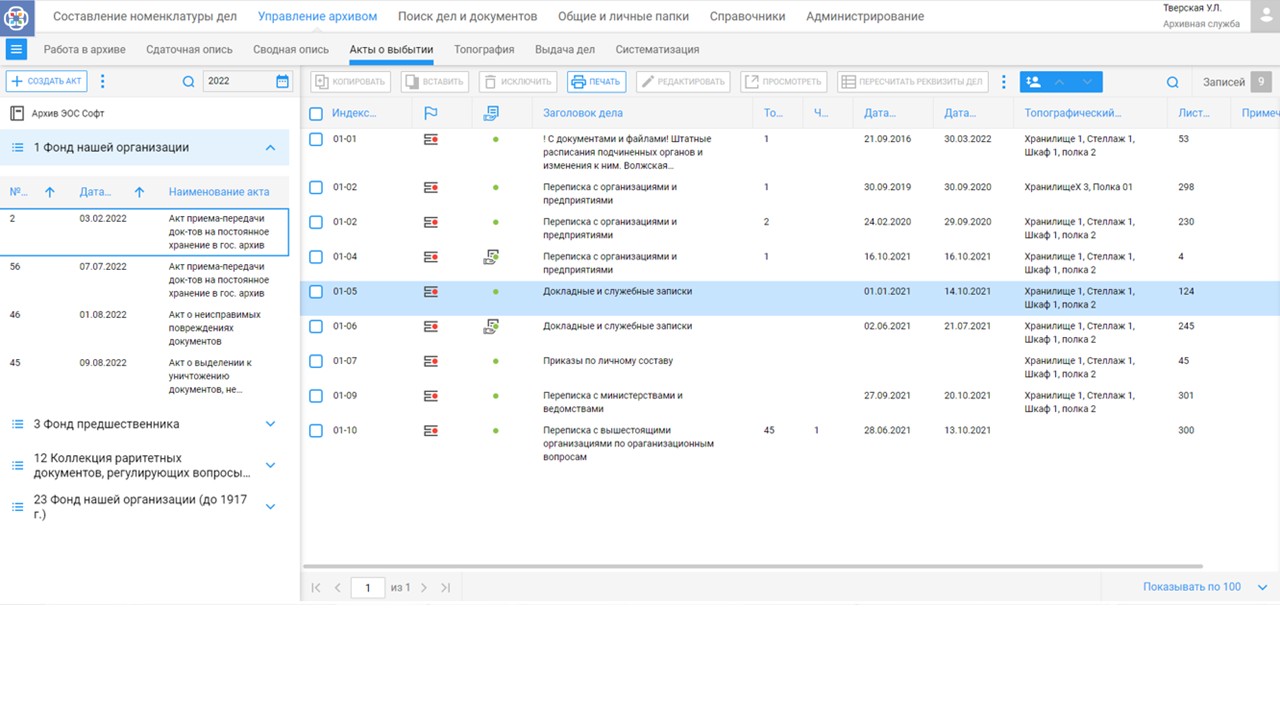Collapse the 1 Фонд нашей организации section
Screen dimensions: 1280x720
270,148
